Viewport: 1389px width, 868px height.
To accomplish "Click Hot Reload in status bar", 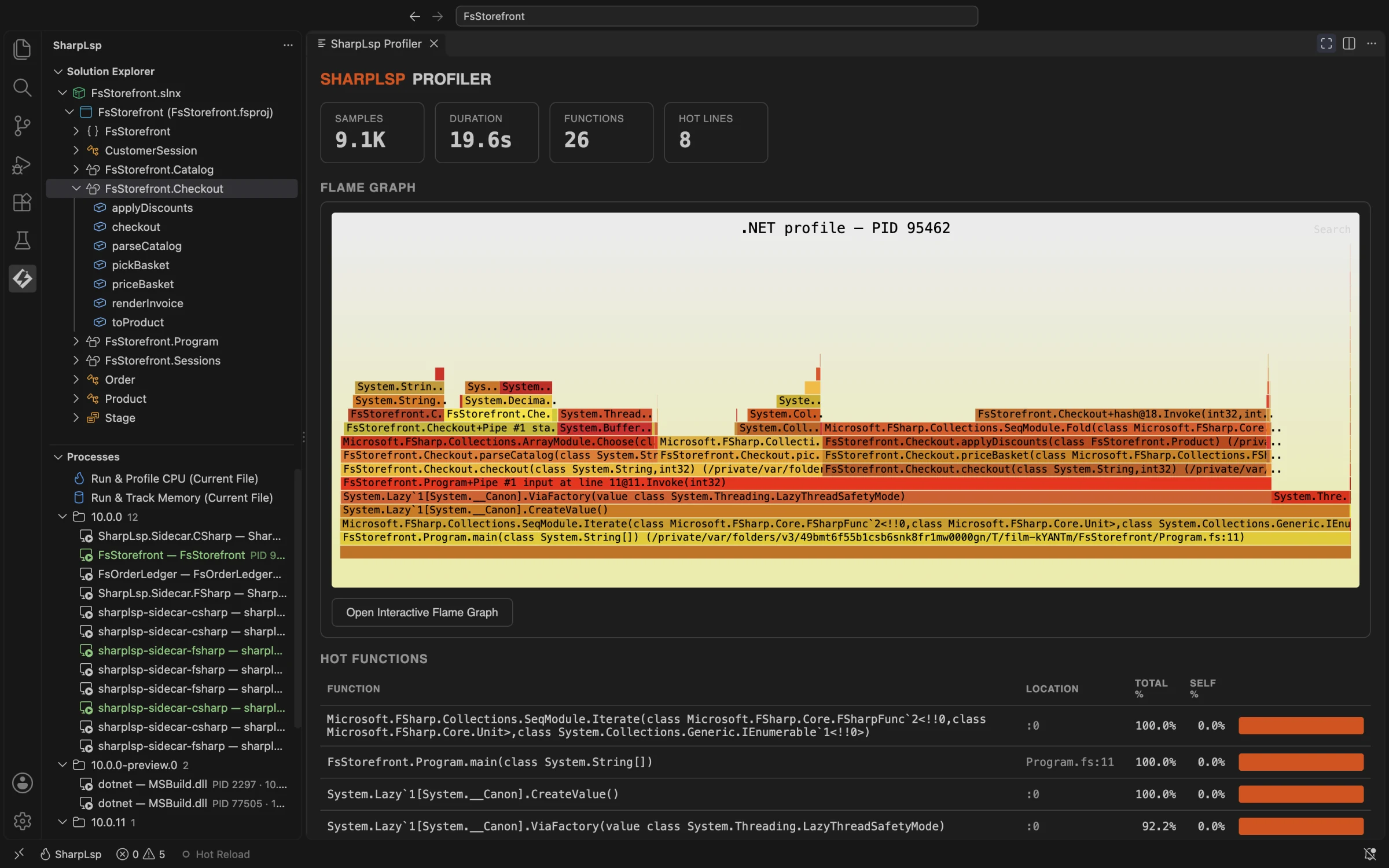I will click(216, 854).
